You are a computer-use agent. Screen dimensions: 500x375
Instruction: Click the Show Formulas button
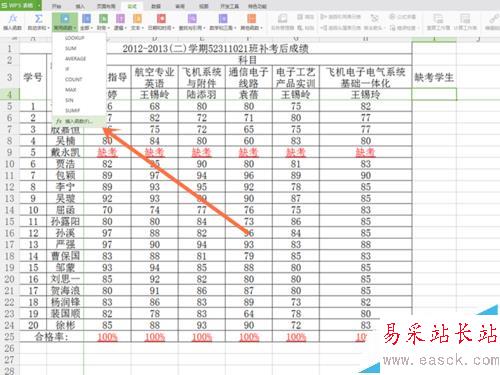403,17
